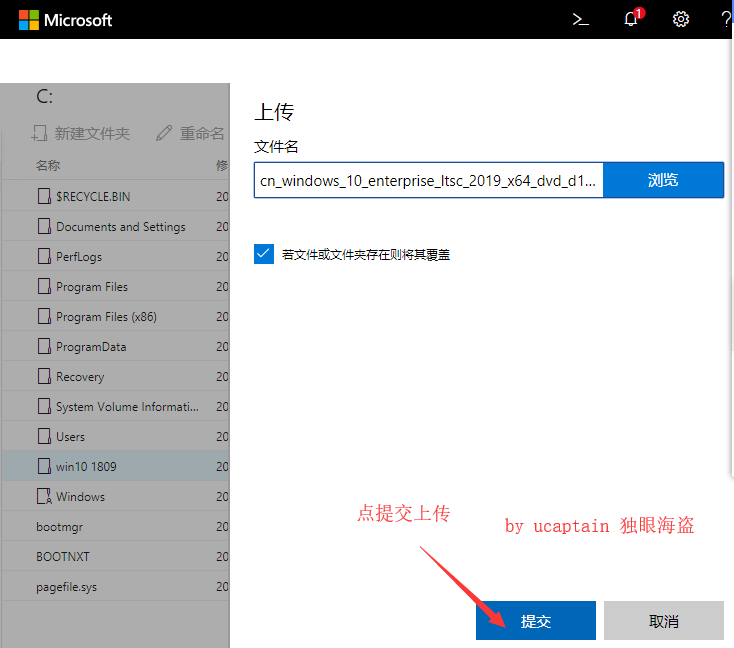Select the Program Files folder icon

tap(44, 286)
